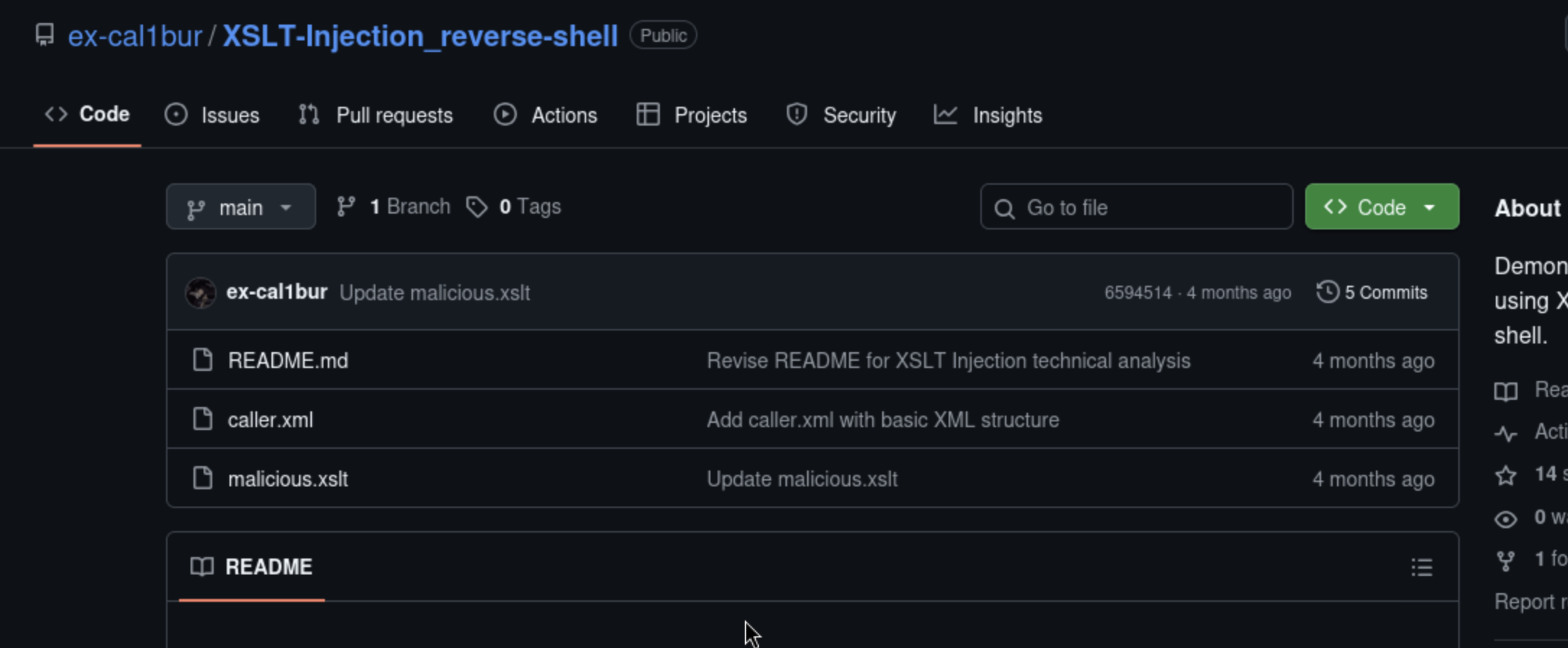Viewport: 1568px width, 648px height.
Task: Click the About heading in the sidebar
Action: [1527, 209]
